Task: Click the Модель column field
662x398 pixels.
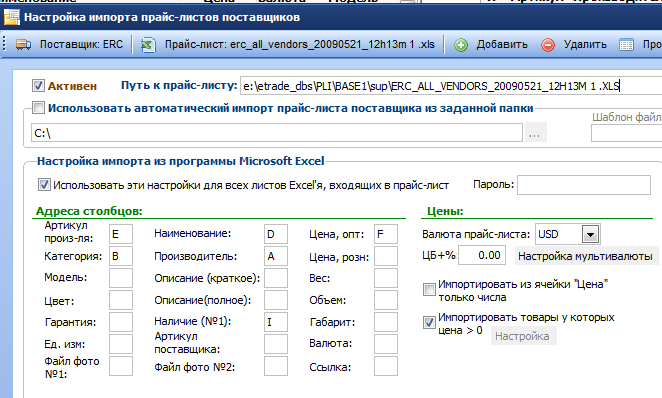Action: (121, 278)
